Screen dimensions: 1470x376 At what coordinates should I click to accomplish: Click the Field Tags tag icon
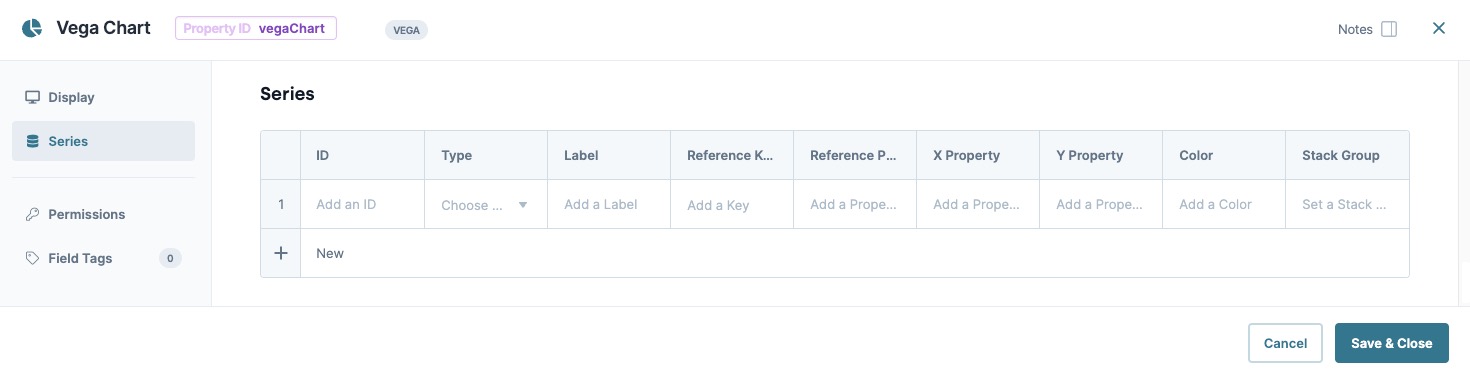[x=32, y=258]
